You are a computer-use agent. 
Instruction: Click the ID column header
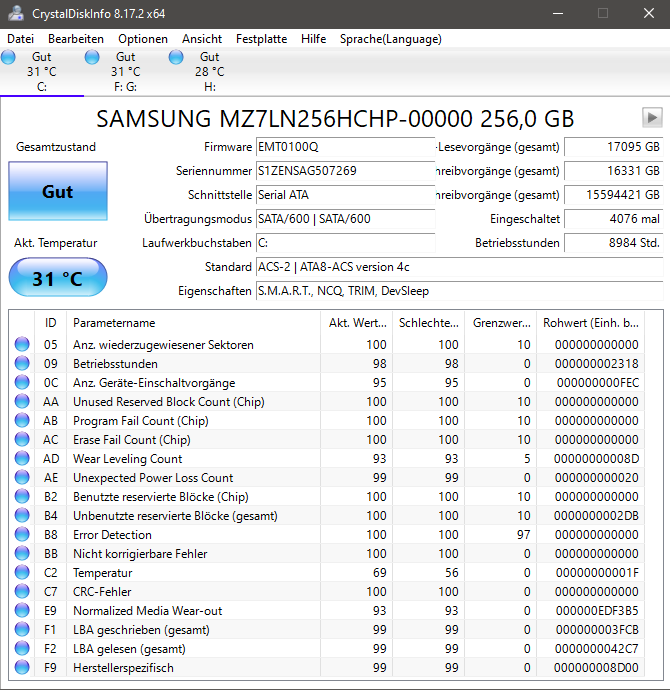(50, 323)
